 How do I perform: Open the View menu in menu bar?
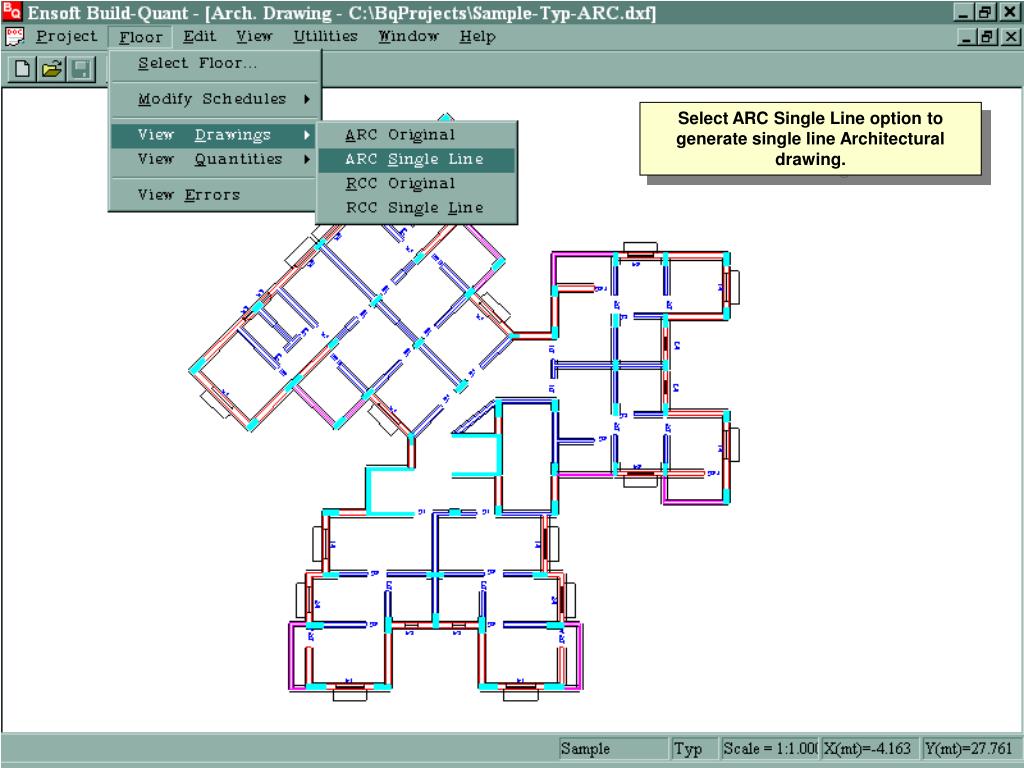254,37
